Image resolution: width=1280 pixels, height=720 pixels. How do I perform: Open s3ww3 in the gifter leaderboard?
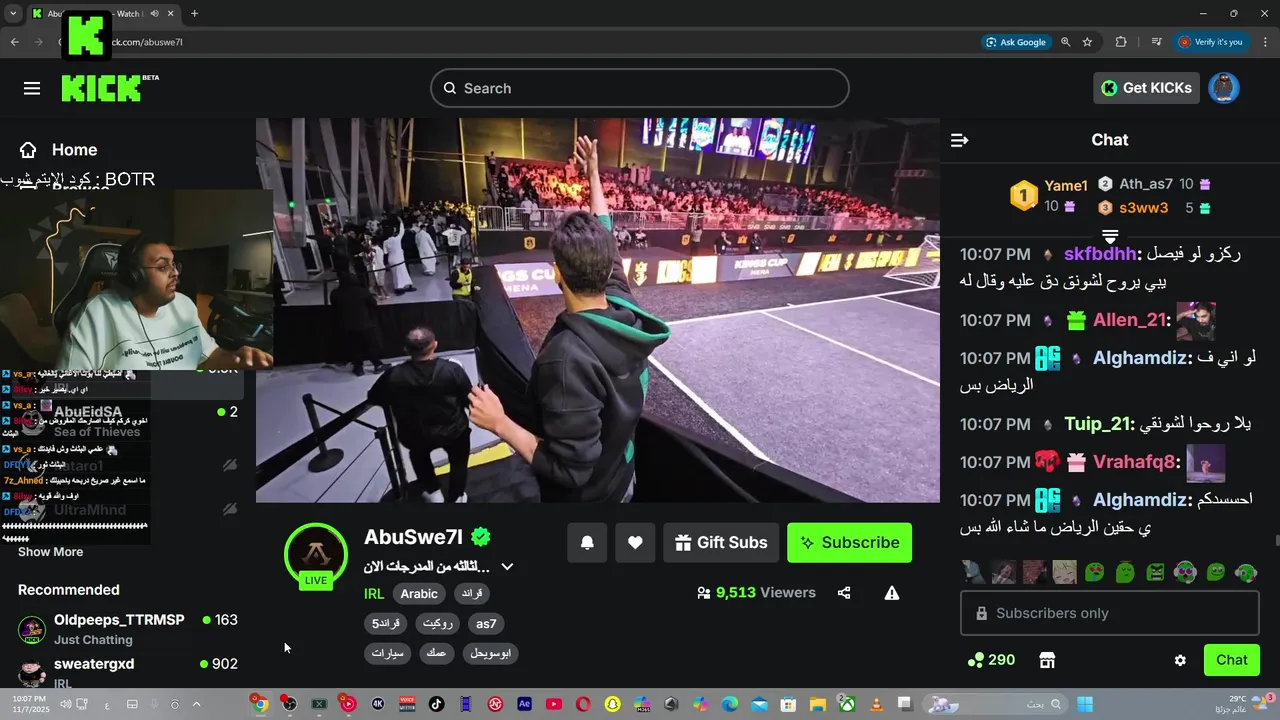point(1144,208)
